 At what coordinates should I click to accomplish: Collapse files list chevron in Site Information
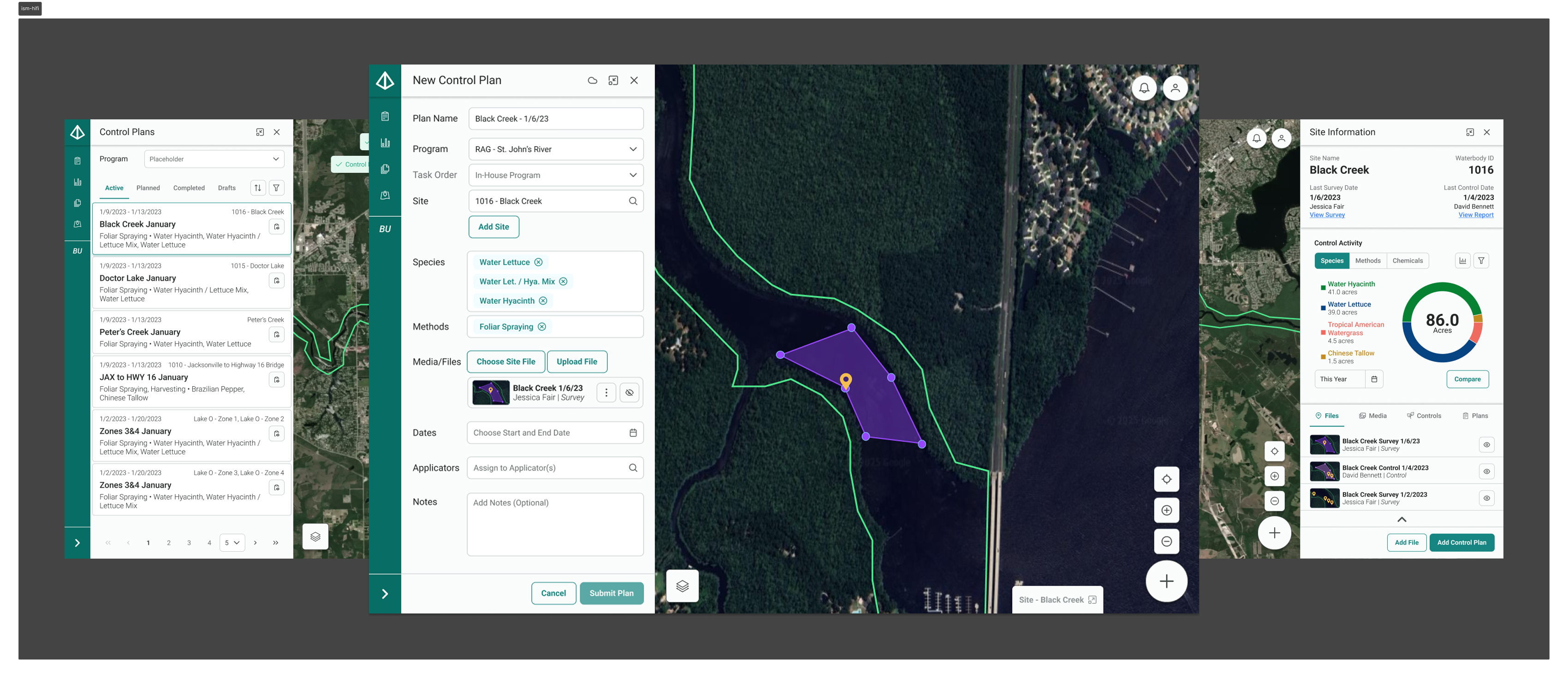pos(1401,520)
